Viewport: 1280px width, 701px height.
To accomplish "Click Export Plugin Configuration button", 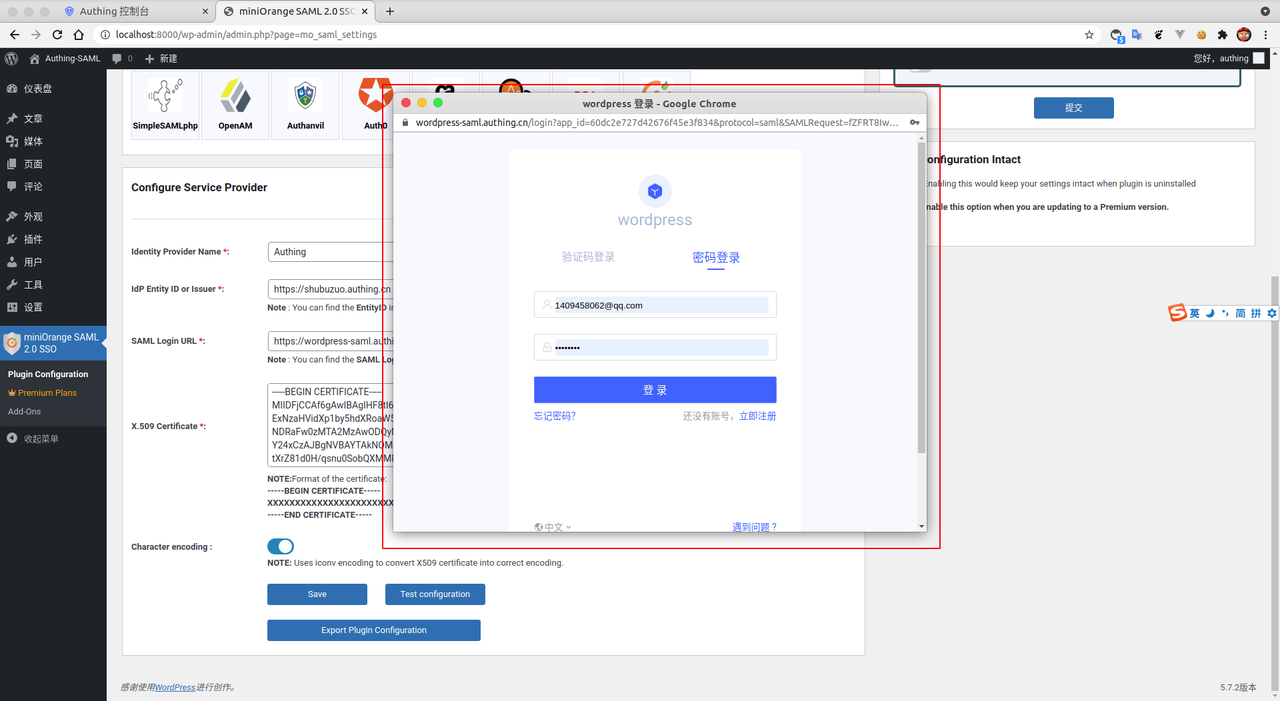I will click(374, 630).
